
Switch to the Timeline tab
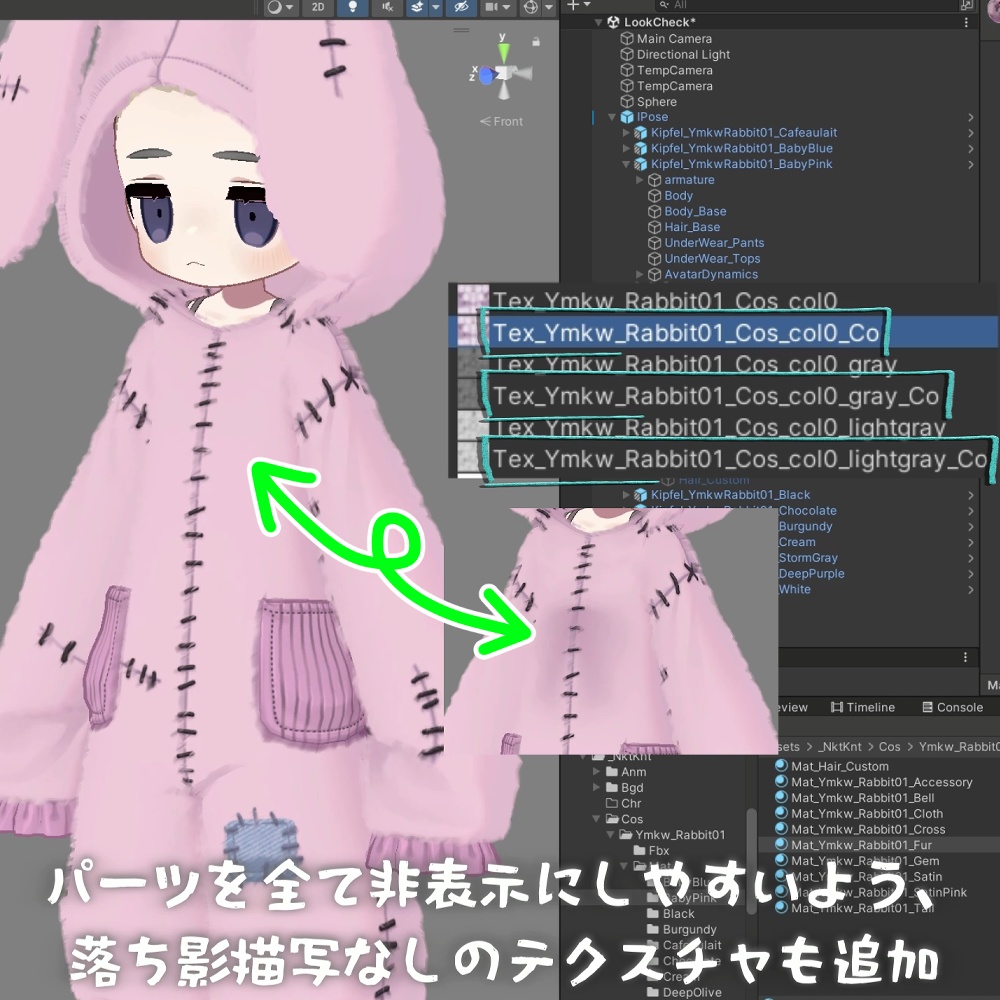(862, 707)
